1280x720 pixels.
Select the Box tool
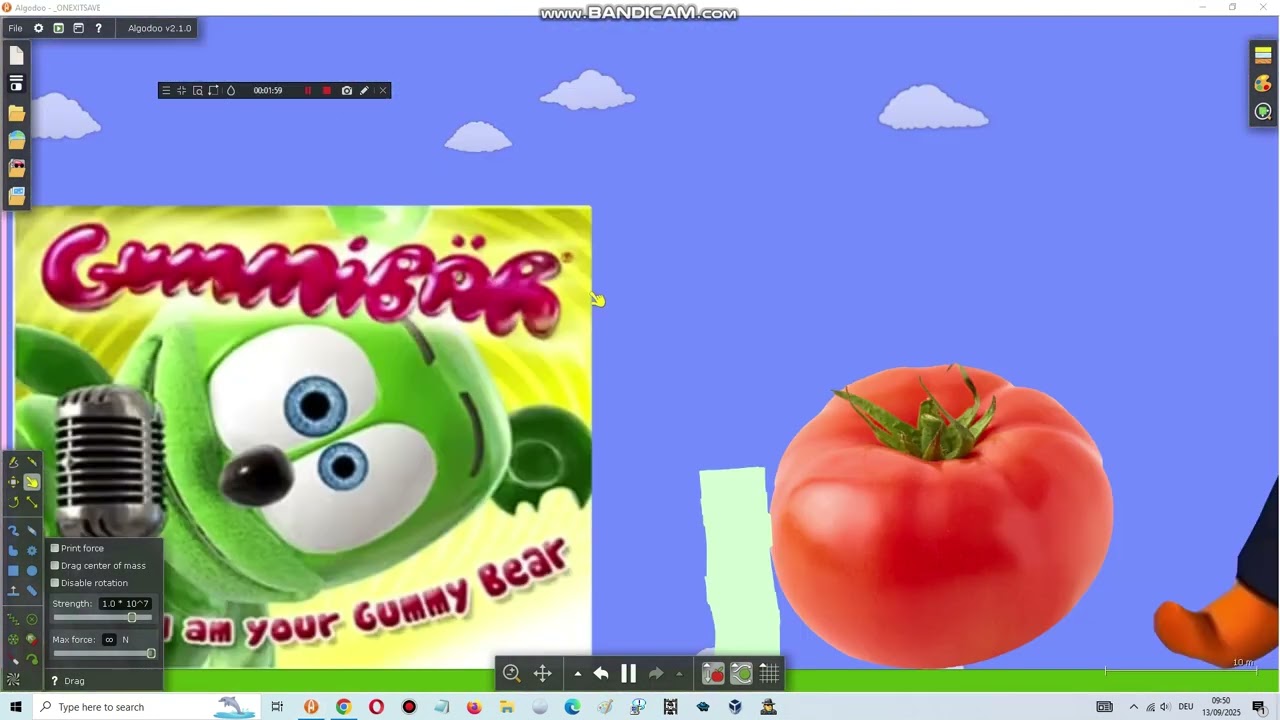(x=13, y=570)
